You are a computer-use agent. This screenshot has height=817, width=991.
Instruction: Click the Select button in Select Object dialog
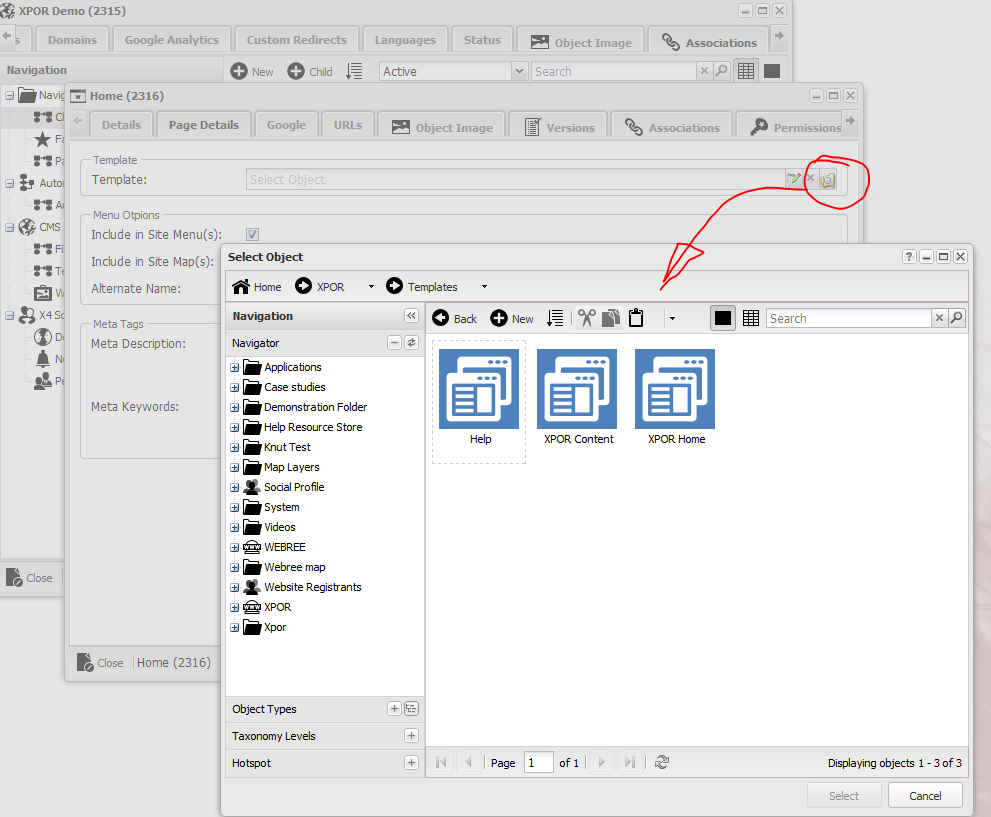click(x=844, y=796)
